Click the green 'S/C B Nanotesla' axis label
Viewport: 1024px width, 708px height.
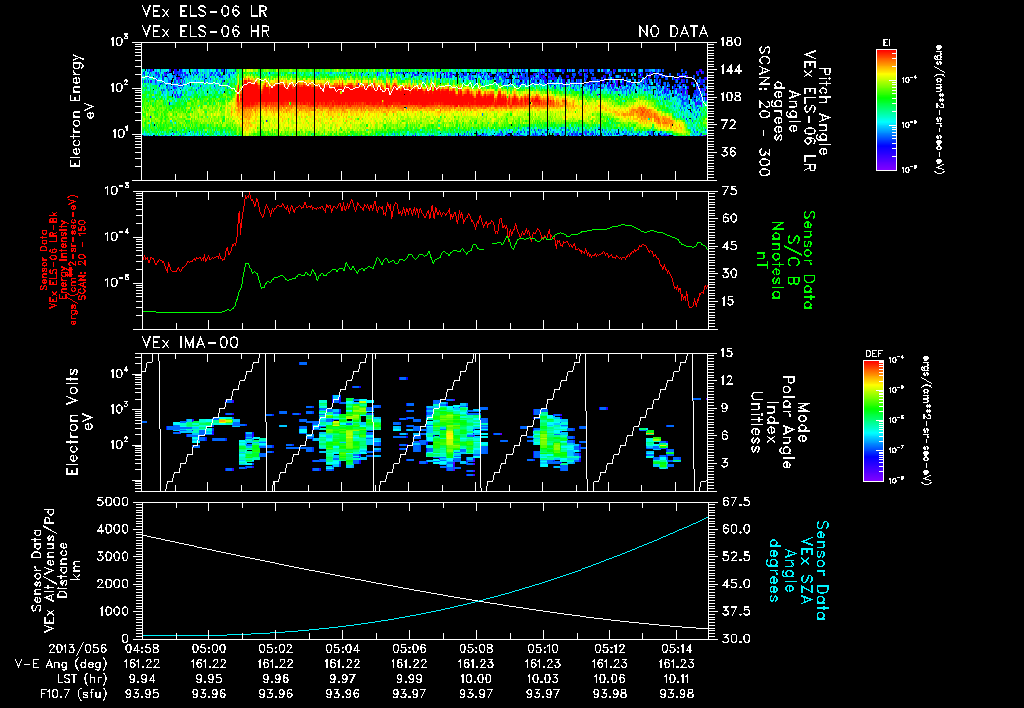pos(784,260)
